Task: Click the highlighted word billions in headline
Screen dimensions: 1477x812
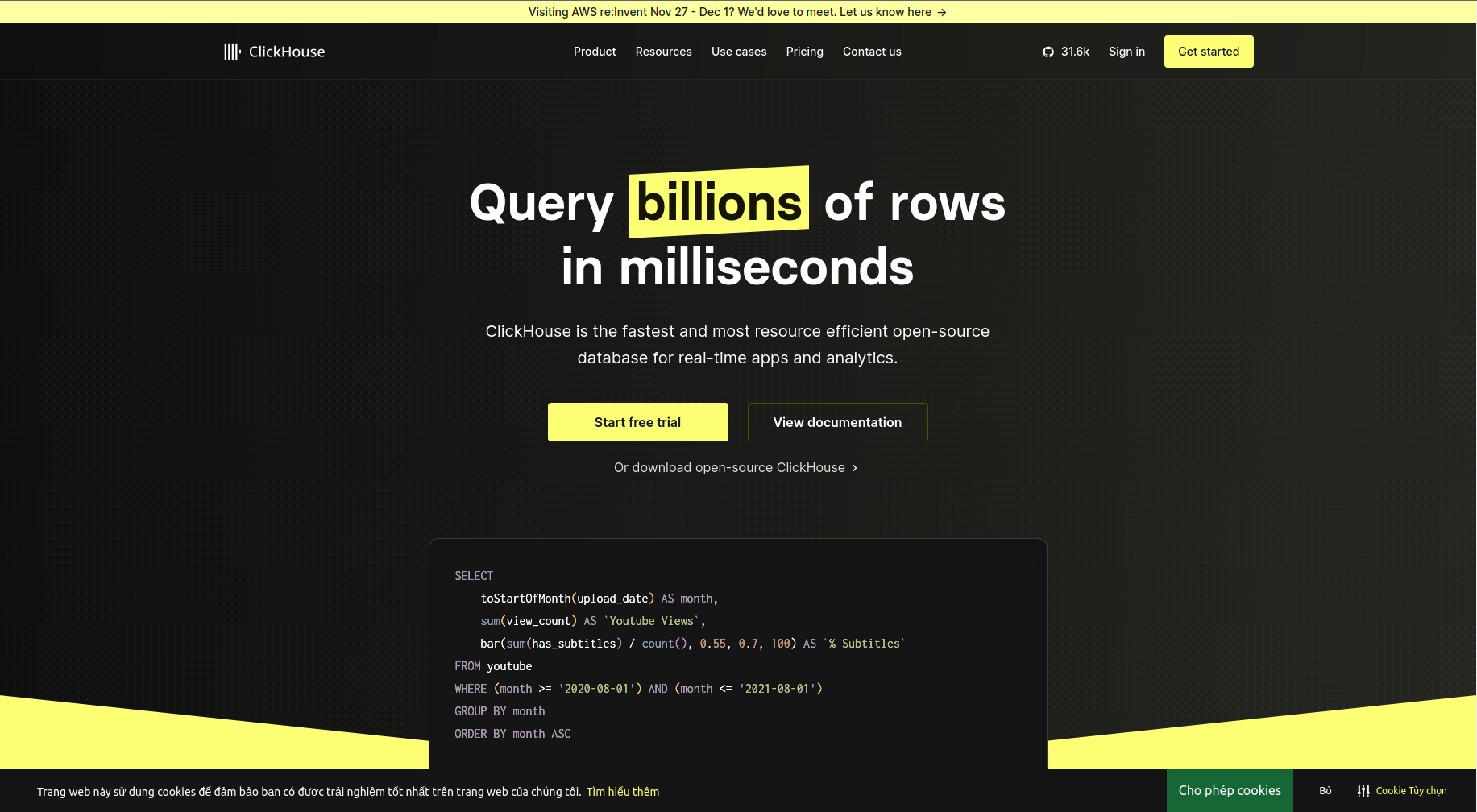Action: click(x=719, y=201)
